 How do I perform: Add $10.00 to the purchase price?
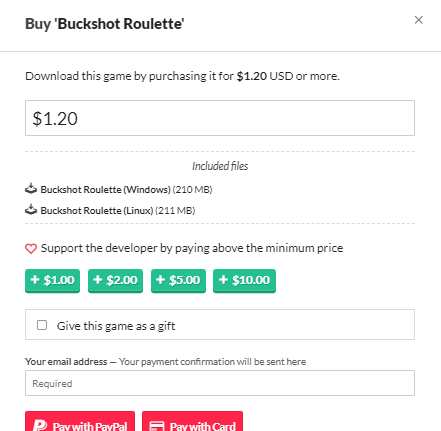[x=244, y=281]
